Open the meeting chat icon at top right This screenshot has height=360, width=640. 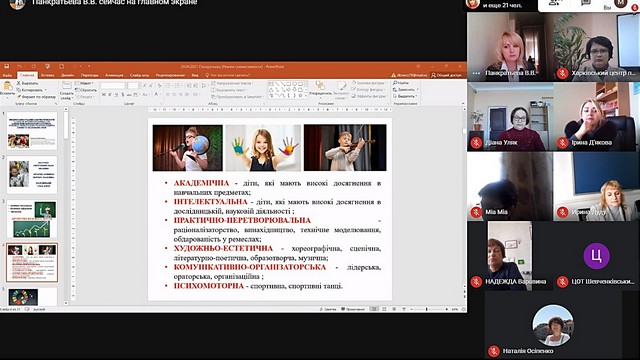[586, 3]
